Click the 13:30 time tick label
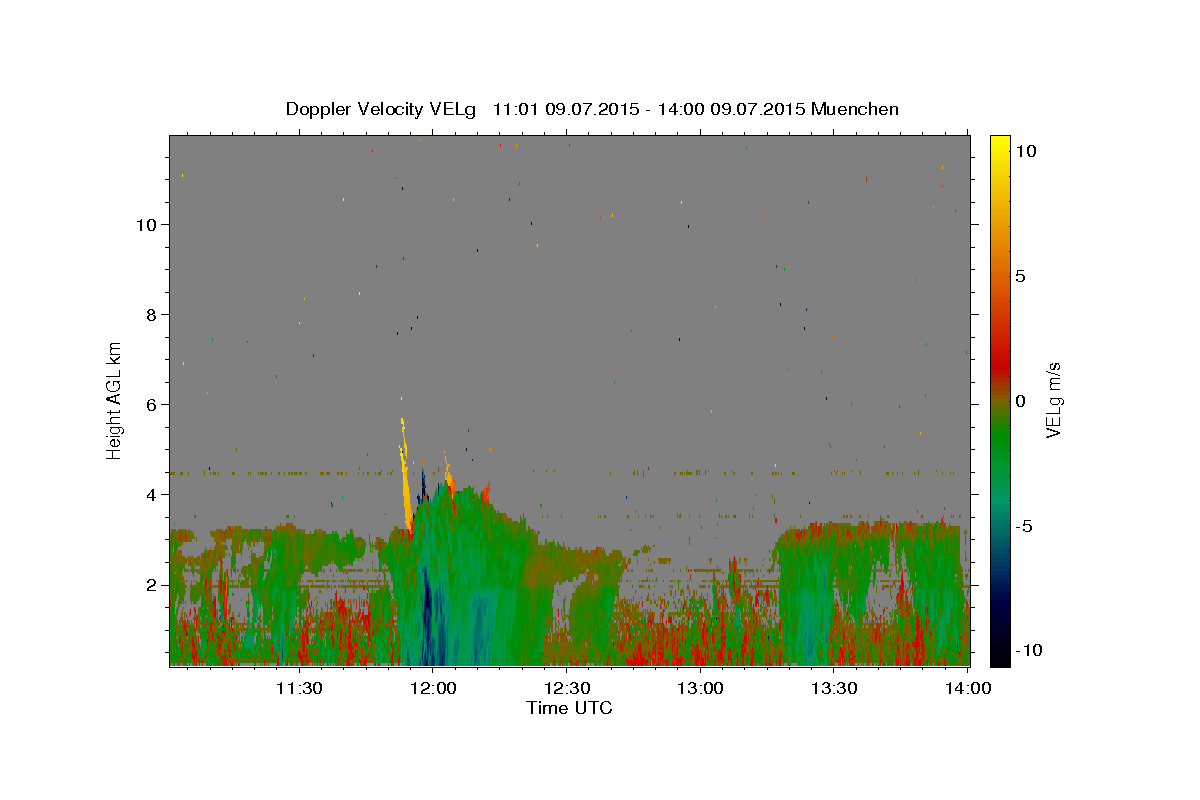The image size is (1200, 800). [x=834, y=688]
